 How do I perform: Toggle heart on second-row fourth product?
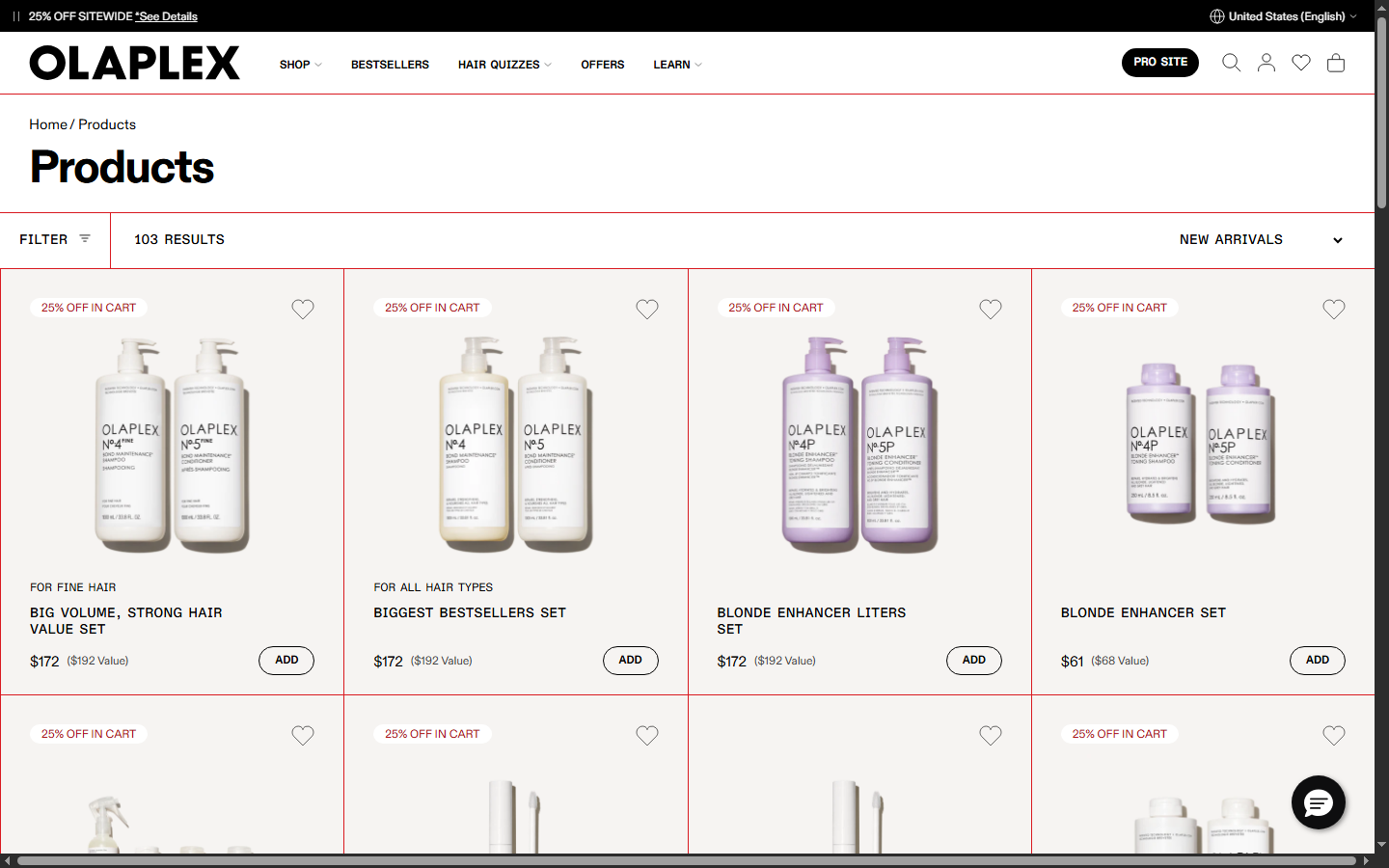click(x=1334, y=735)
